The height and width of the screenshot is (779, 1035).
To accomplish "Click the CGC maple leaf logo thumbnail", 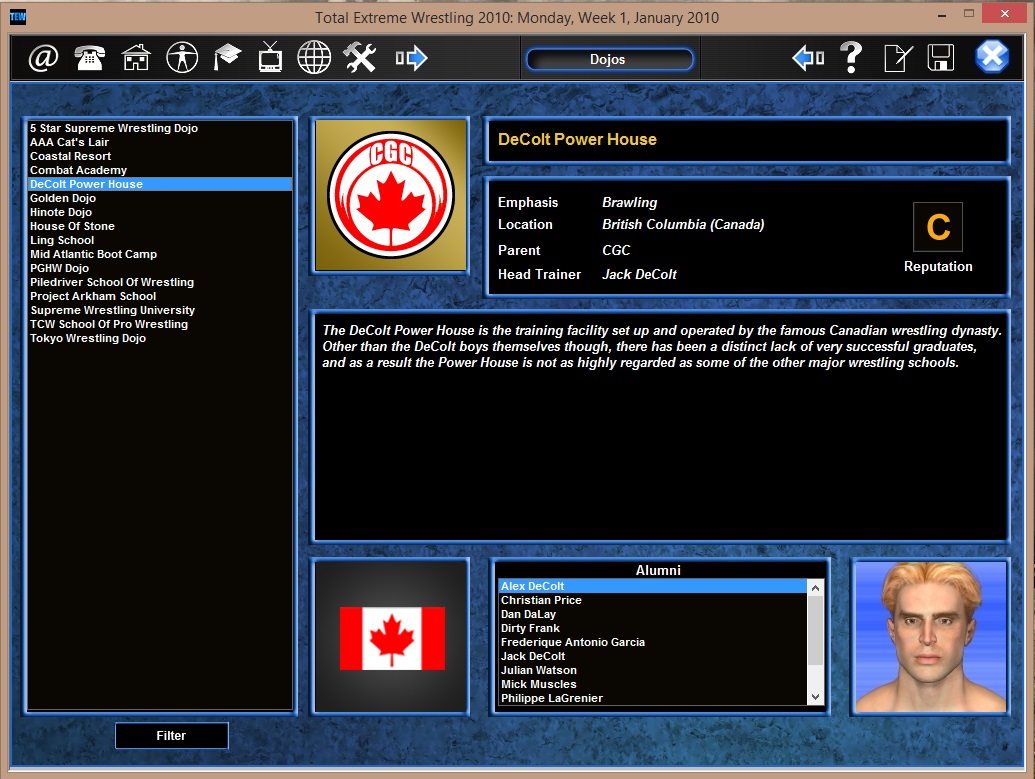I will point(390,194).
